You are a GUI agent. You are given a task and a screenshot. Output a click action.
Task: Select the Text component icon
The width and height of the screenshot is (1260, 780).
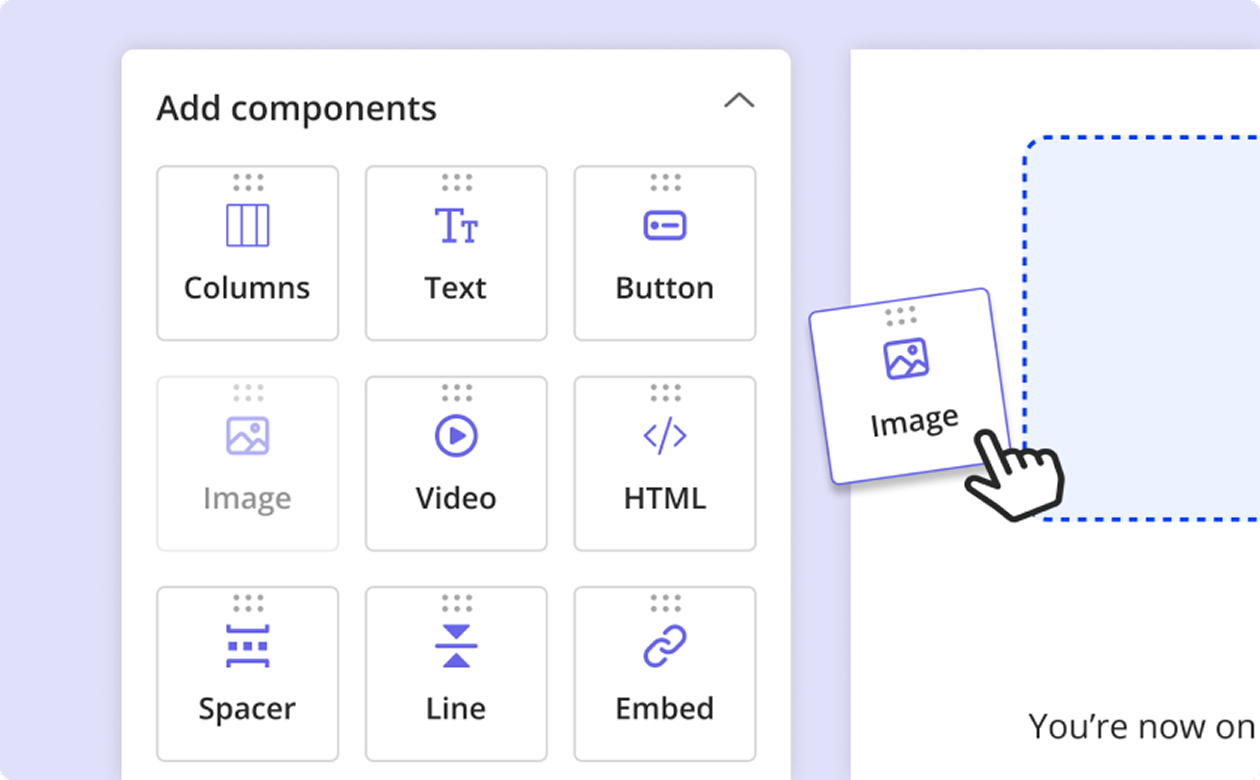456,225
